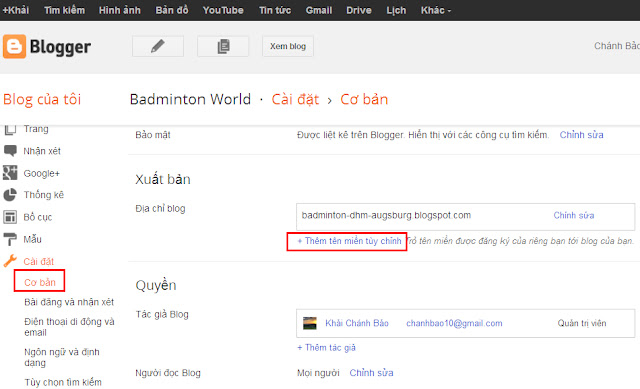Open Gmail from top navigation bar

pyautogui.click(x=319, y=10)
